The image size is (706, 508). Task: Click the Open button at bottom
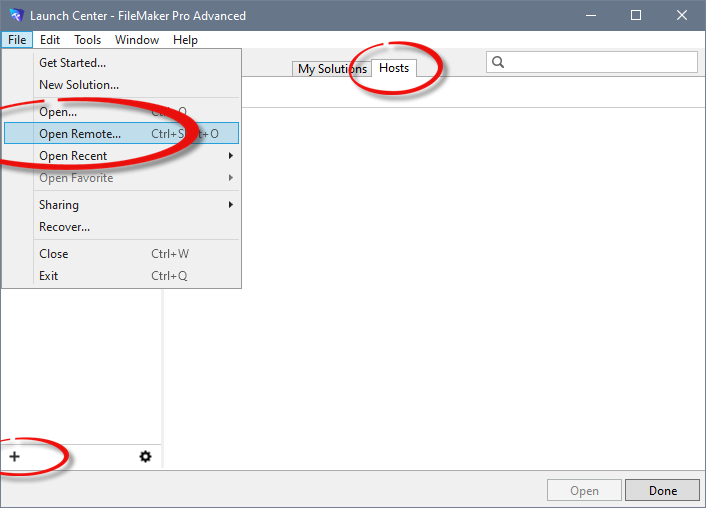coord(584,490)
